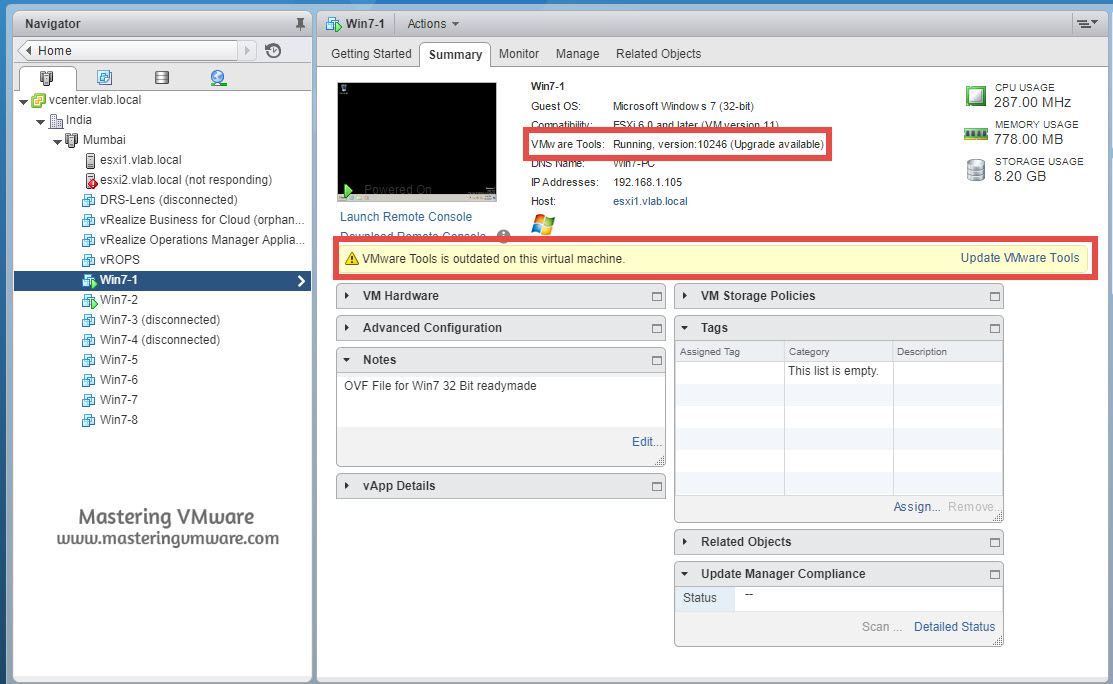Assign a tag via Assign link

pos(916,507)
